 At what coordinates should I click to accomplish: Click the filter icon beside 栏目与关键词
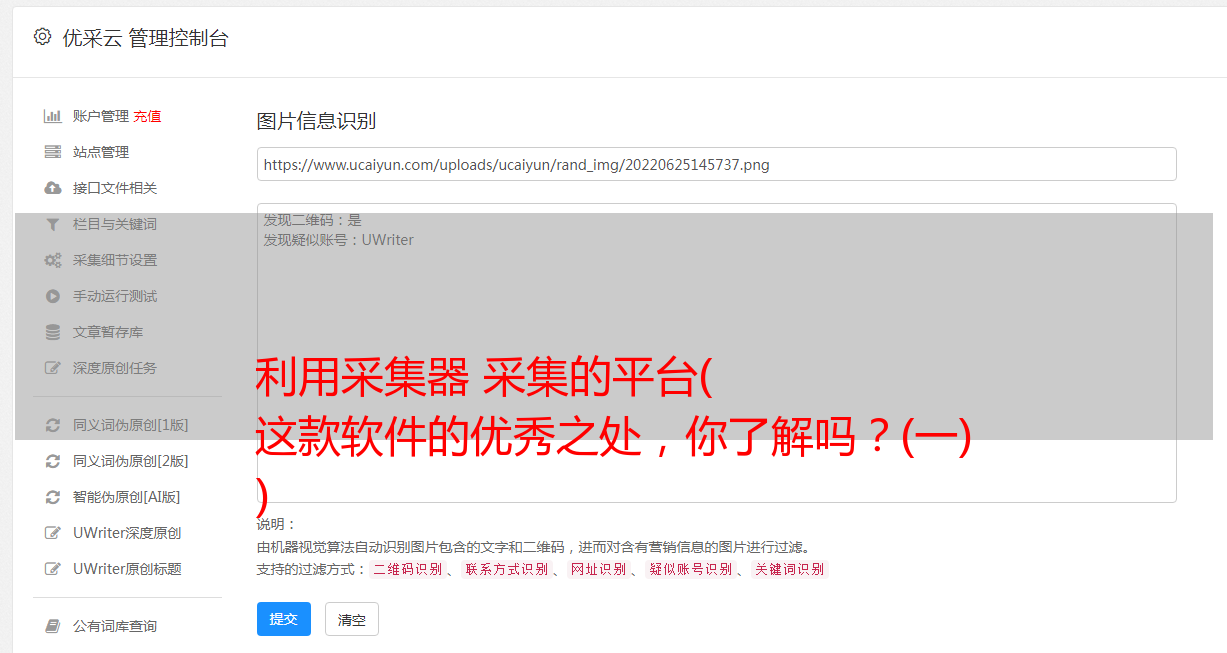click(53, 224)
